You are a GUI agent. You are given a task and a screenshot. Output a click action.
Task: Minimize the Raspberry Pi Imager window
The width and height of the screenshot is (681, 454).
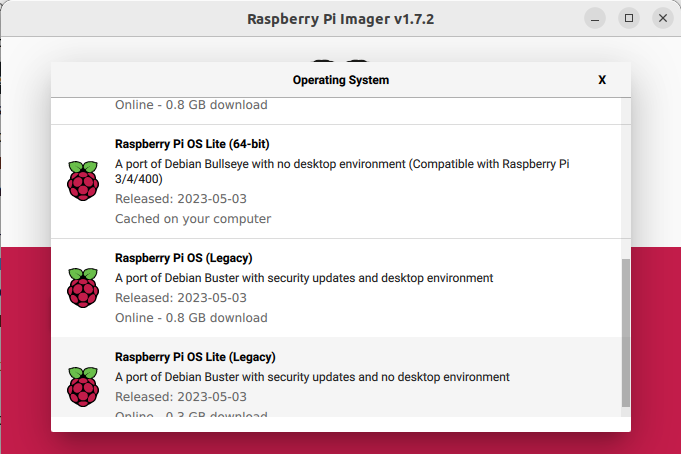[595, 18]
